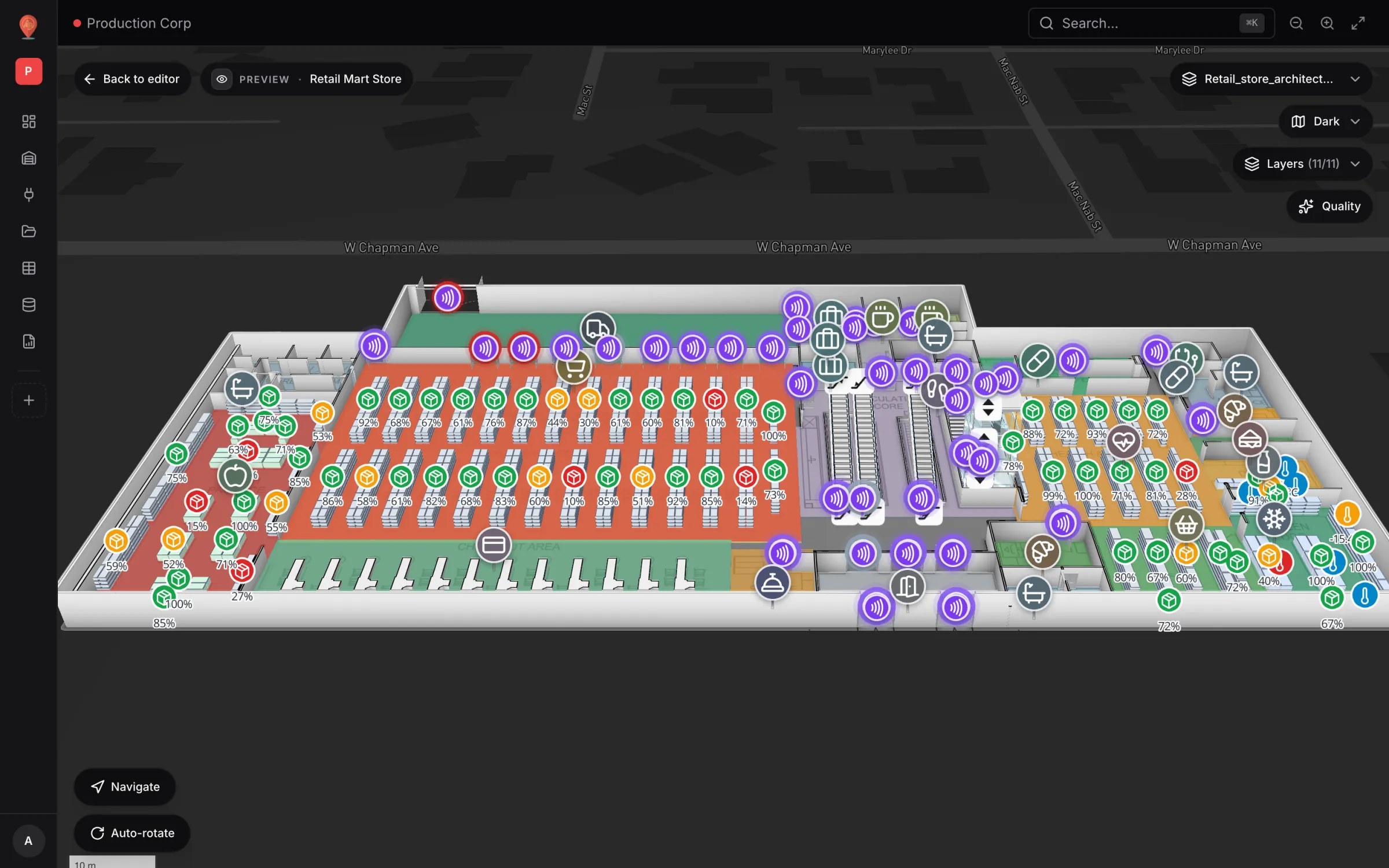Viewport: 1389px width, 868px height.
Task: Open the user avatar A
Action: click(28, 840)
